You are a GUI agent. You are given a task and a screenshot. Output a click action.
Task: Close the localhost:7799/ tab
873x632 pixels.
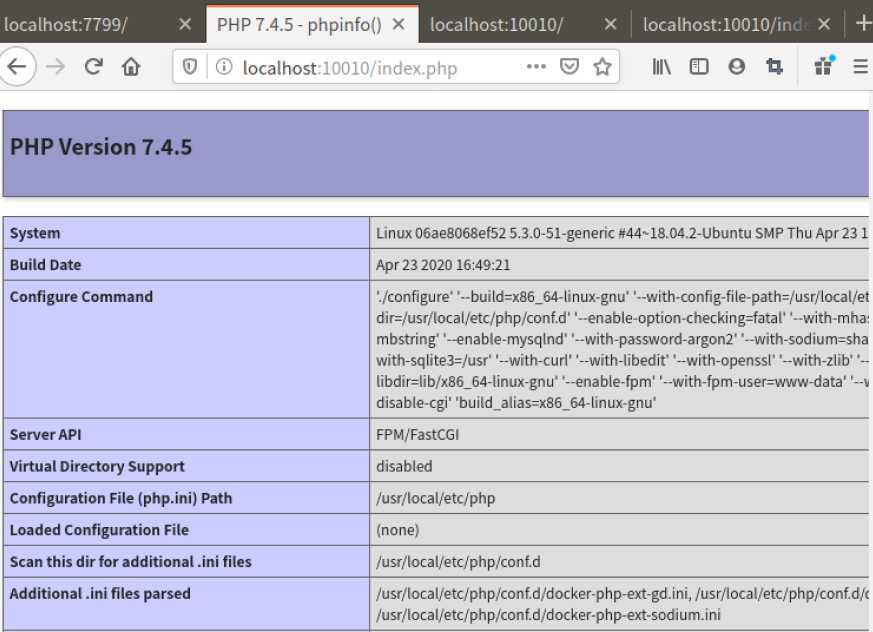click(185, 24)
